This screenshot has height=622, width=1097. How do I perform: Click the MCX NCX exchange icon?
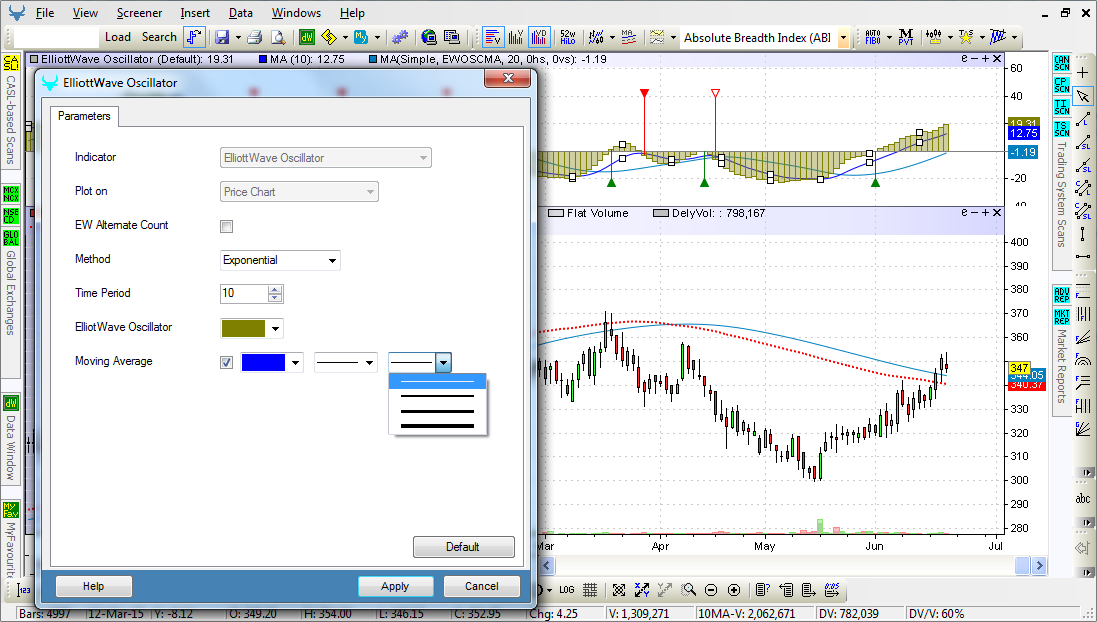tap(10, 193)
